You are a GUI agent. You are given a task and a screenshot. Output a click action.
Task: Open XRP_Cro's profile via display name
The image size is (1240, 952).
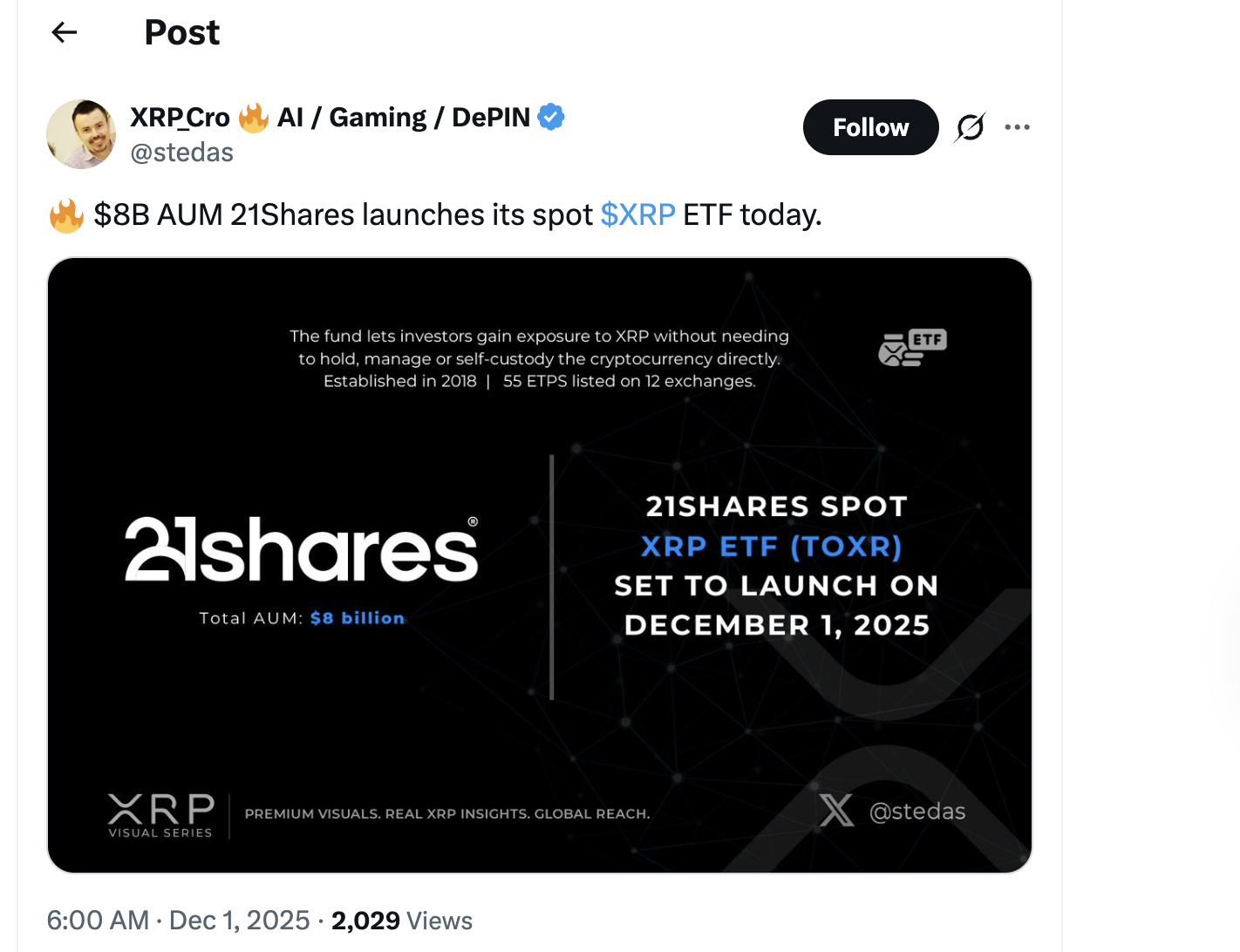click(180, 116)
